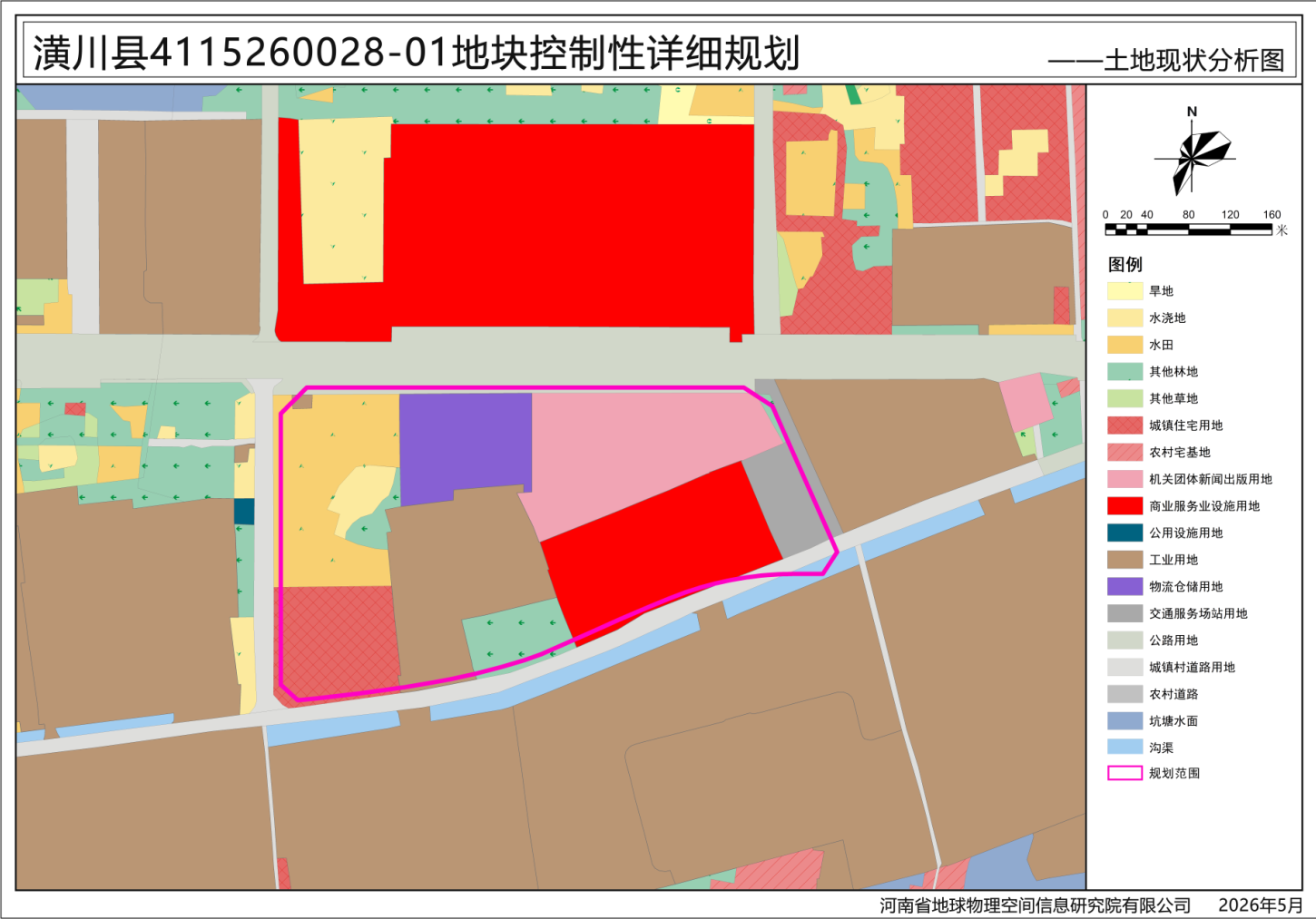
Task: Click the purple warehouse parcel on the map
Action: [465, 445]
